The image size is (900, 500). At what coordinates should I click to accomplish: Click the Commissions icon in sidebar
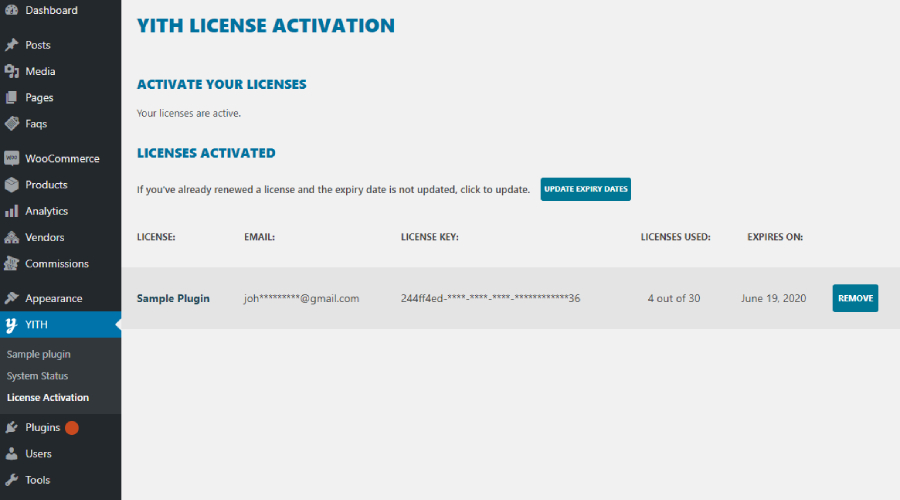(x=11, y=263)
